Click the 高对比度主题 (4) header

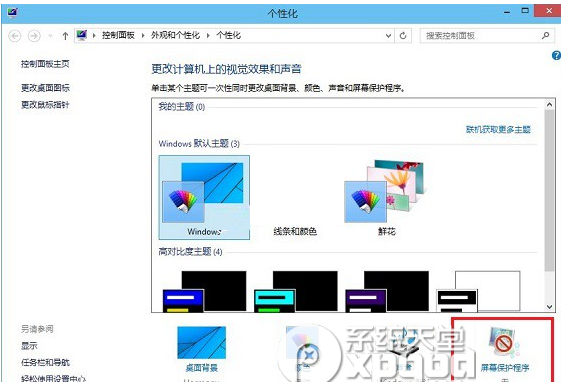191,252
